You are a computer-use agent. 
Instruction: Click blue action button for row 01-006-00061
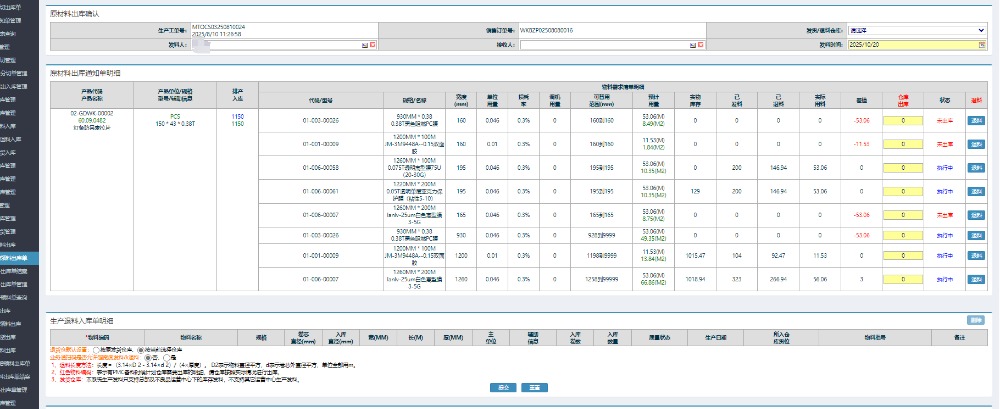975,190
